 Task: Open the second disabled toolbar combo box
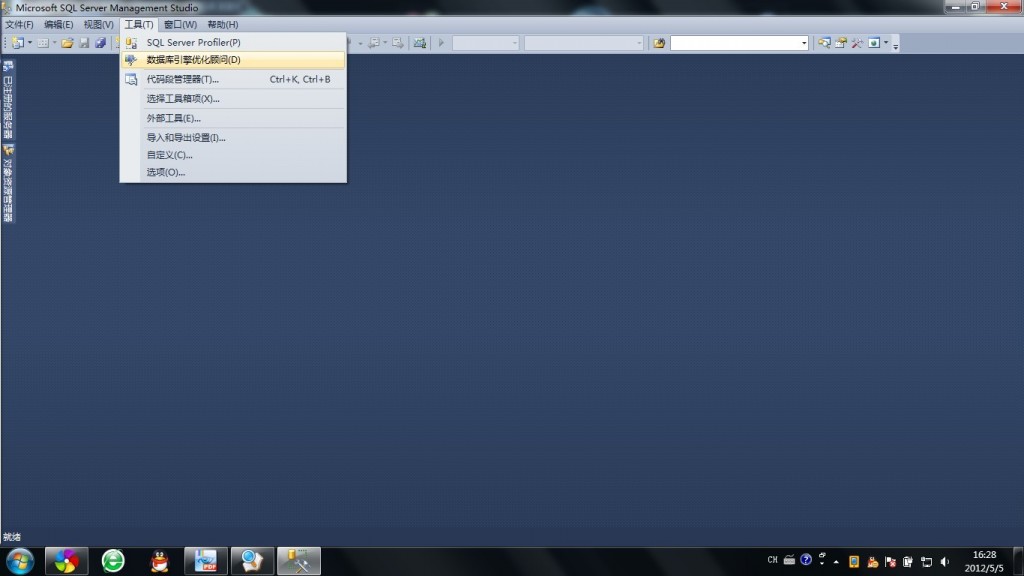pyautogui.click(x=584, y=43)
